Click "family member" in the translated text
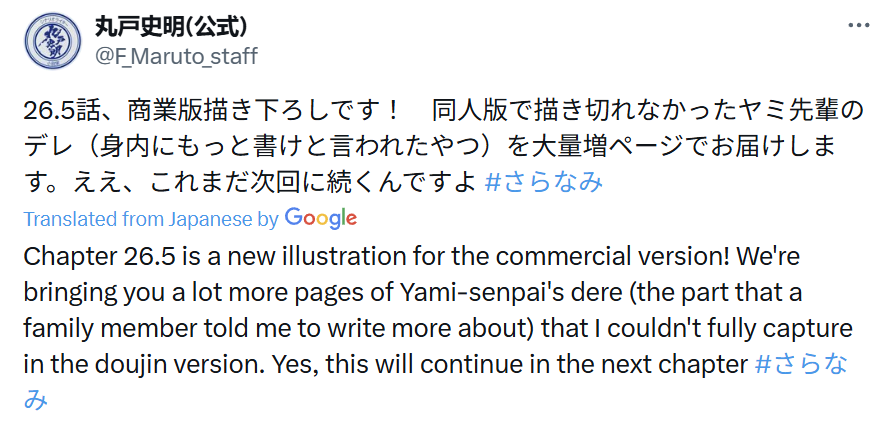 point(109,329)
